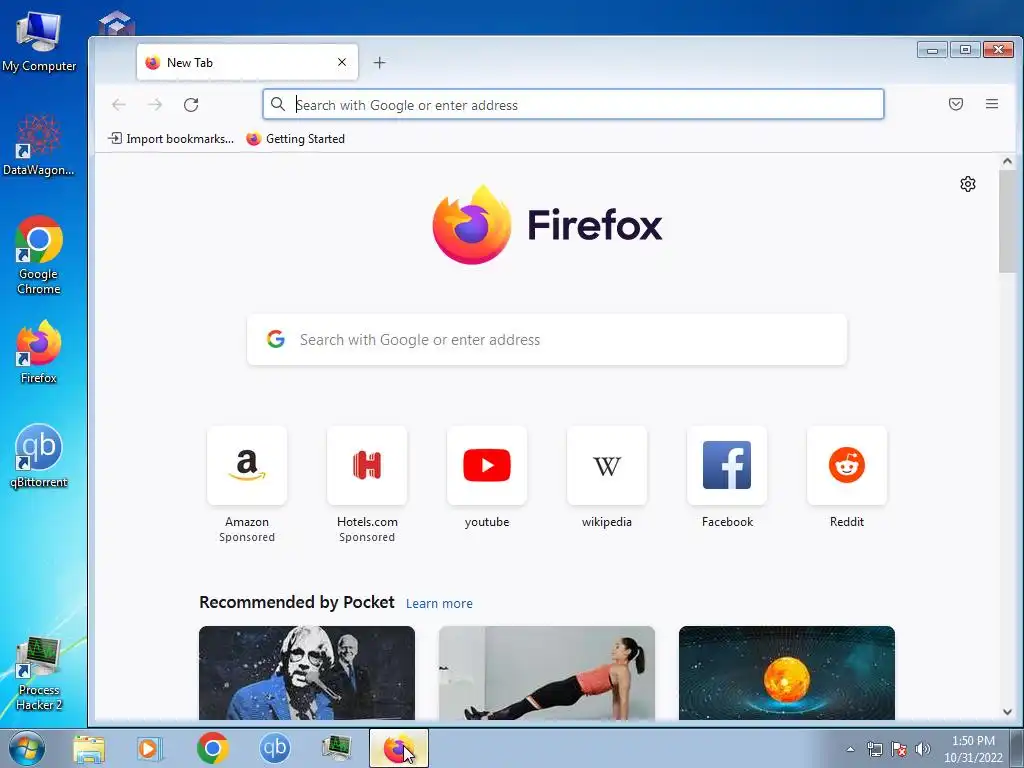
Task: Click the page scrollbar up arrow
Action: pos(1007,161)
